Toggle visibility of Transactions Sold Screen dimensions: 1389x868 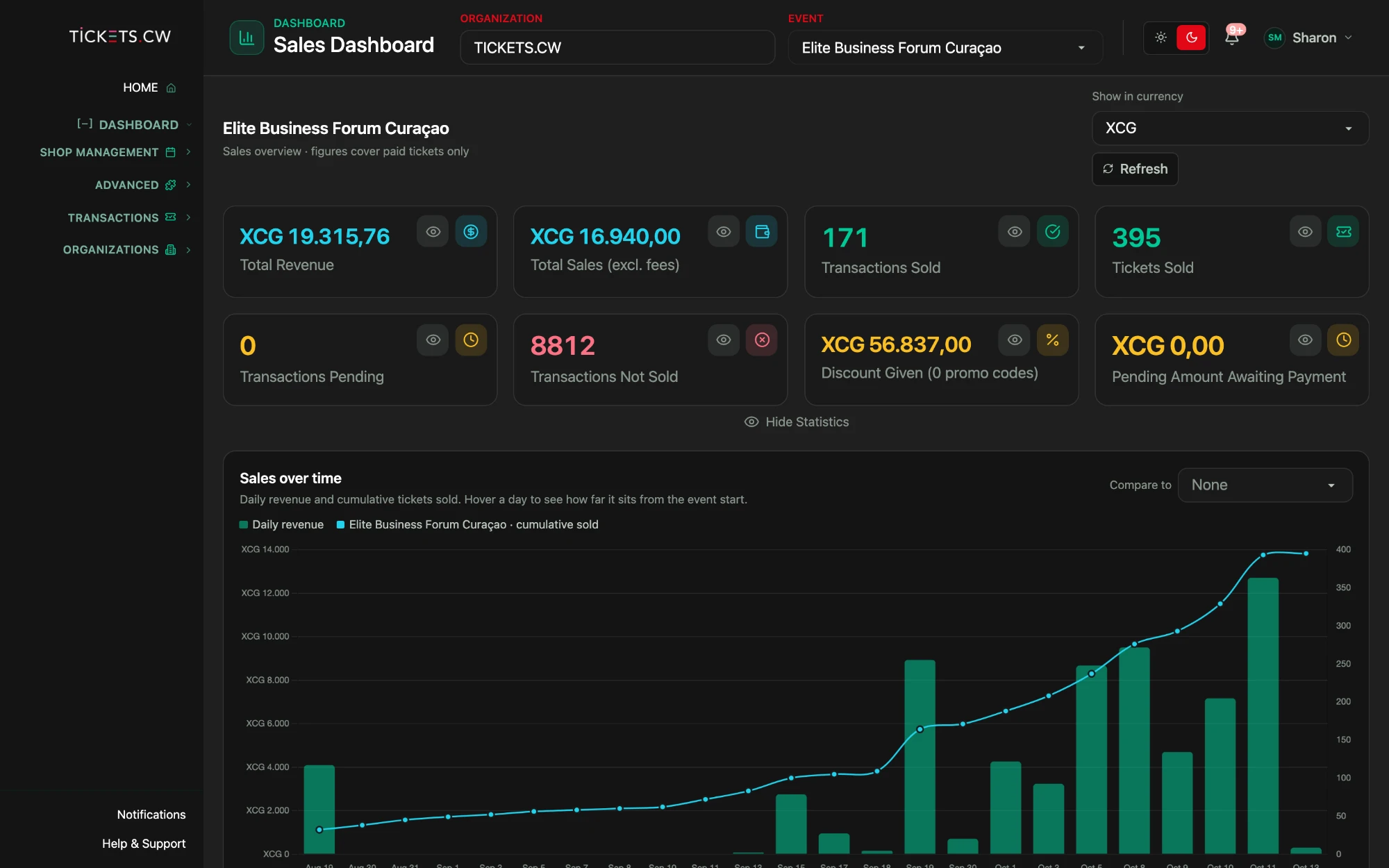[x=1015, y=232]
